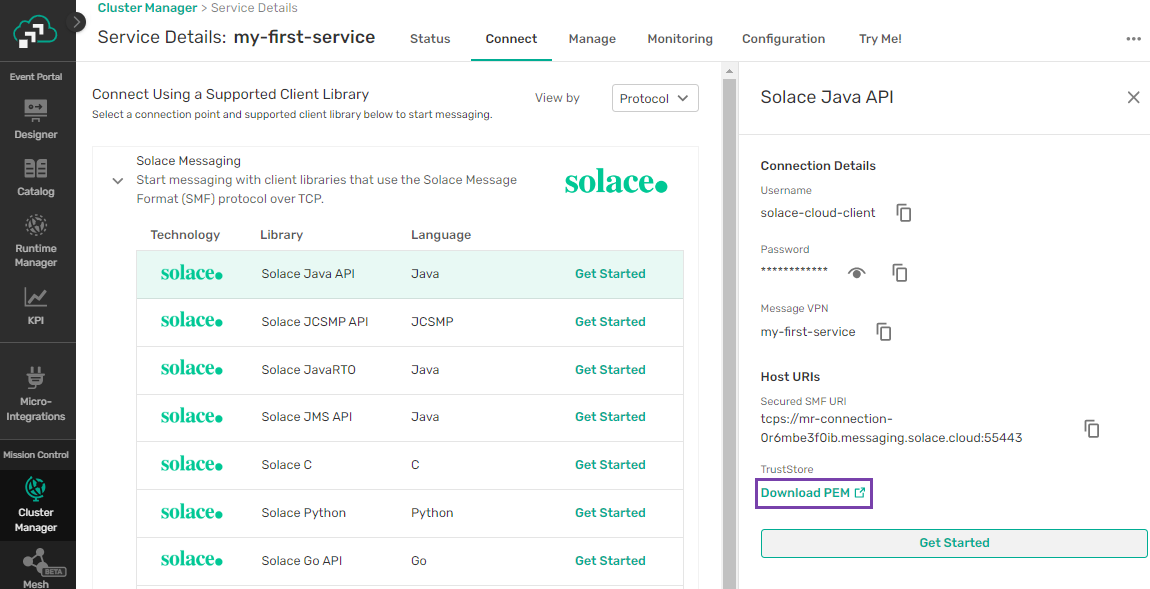
Task: Click Get Started button in Java API panel
Action: [954, 543]
